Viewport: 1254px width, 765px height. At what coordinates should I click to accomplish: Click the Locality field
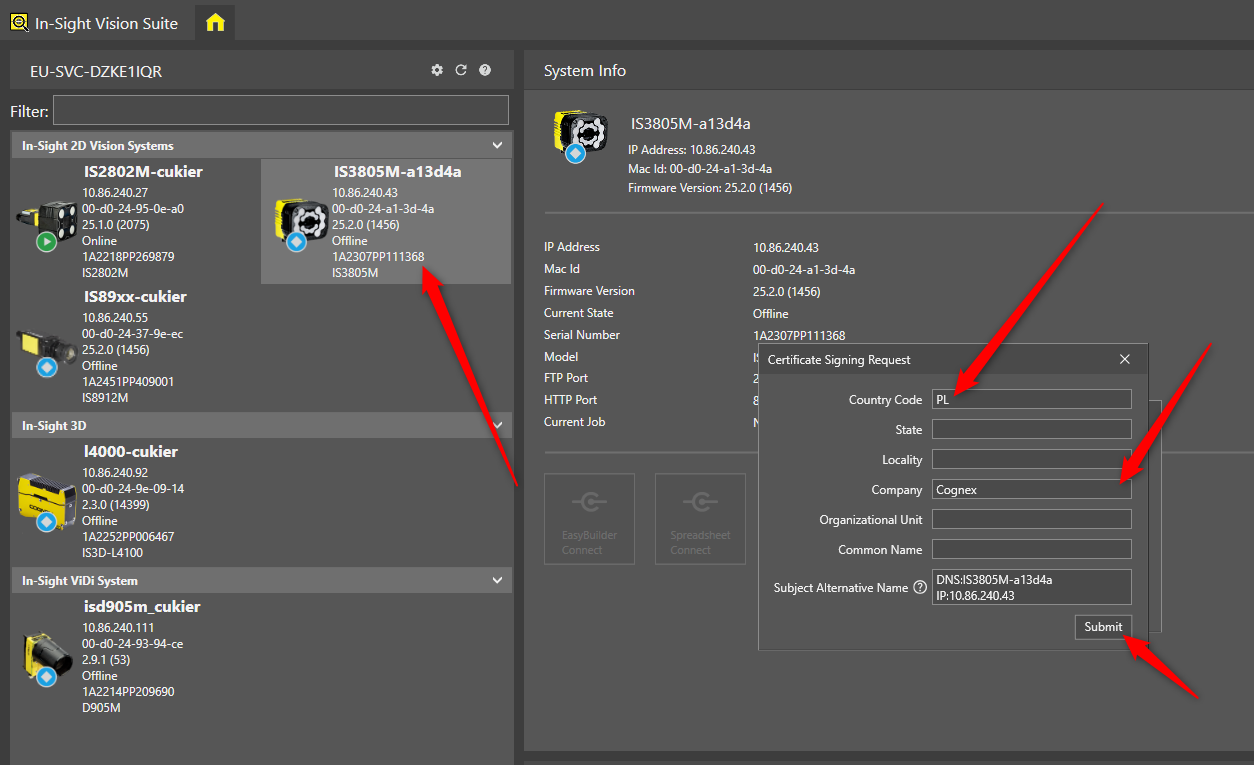click(1031, 460)
